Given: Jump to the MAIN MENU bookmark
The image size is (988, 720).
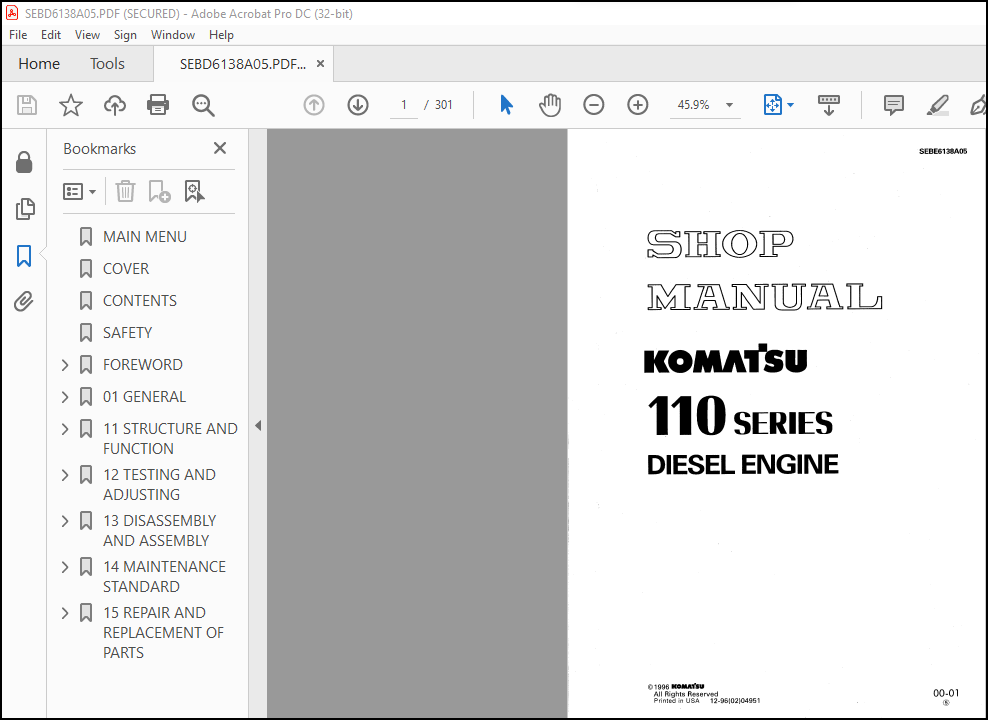Looking at the screenshot, I should point(145,237).
